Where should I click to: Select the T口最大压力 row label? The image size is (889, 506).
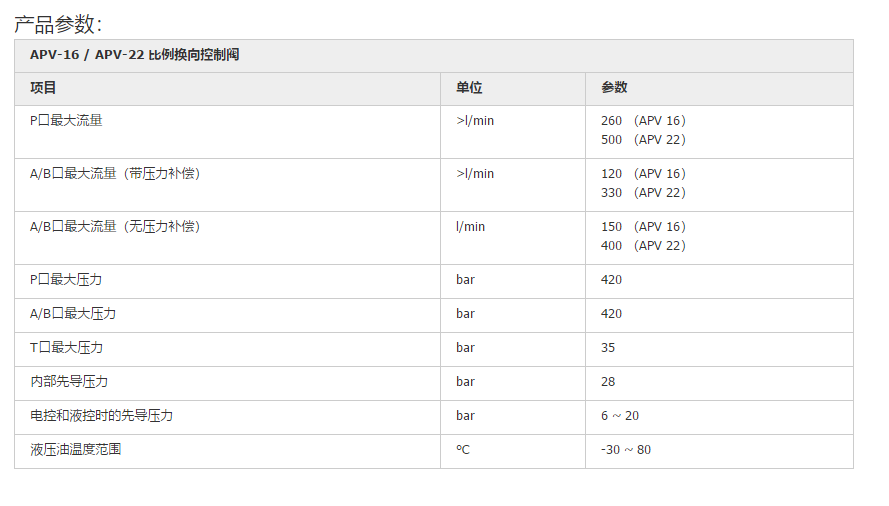[x=66, y=348]
